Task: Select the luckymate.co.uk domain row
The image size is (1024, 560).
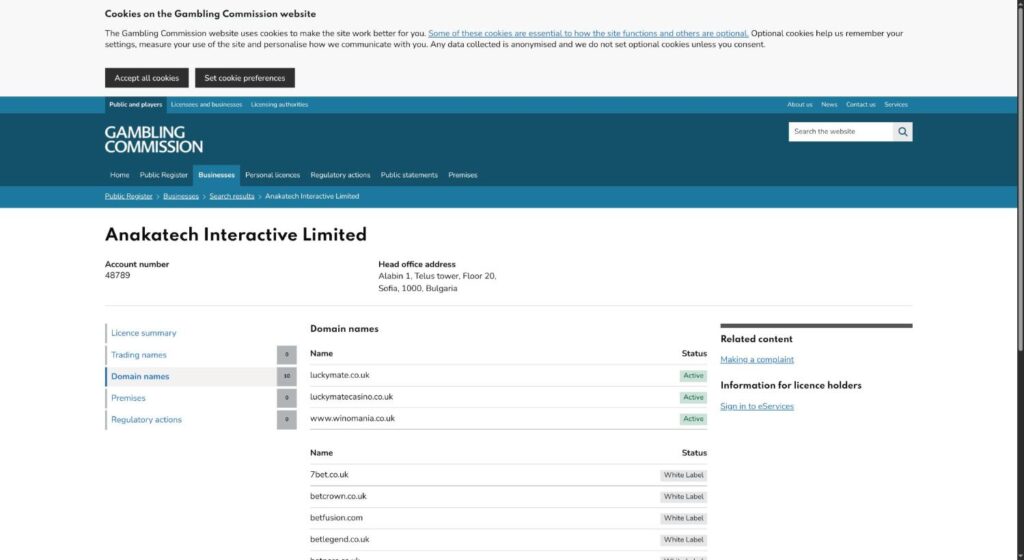Action: [508, 375]
